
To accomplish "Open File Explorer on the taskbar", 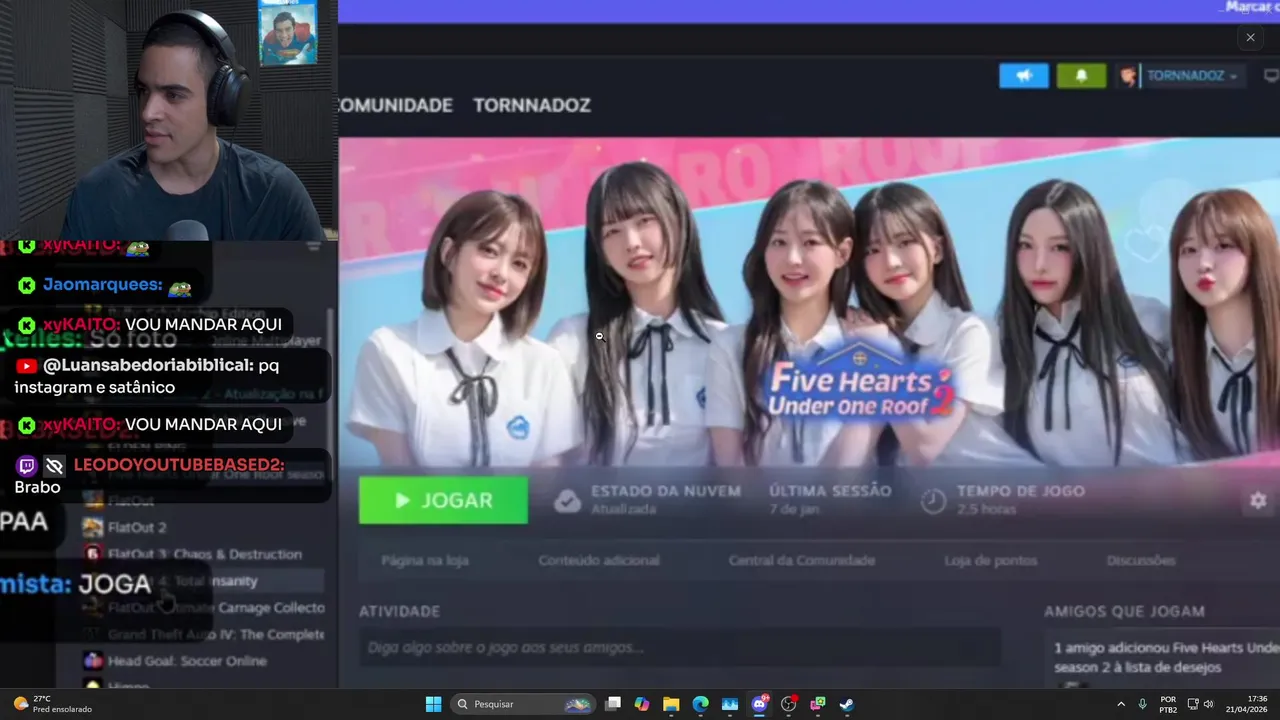I will (671, 704).
